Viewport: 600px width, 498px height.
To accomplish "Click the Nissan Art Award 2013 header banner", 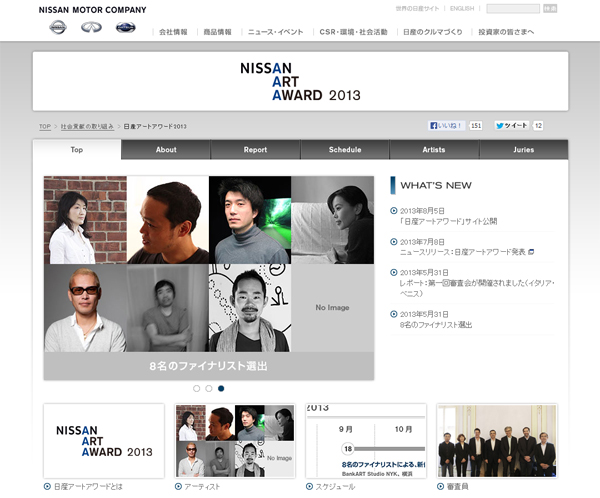I will pyautogui.click(x=300, y=82).
